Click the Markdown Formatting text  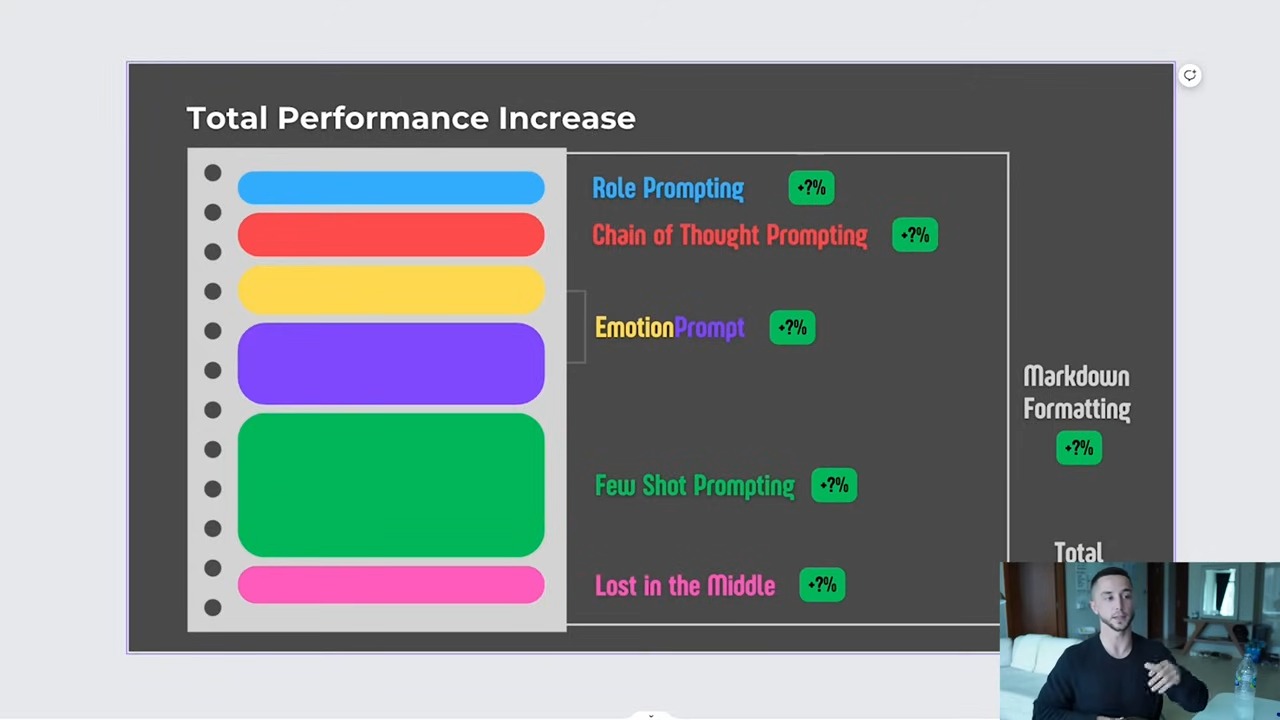[x=1077, y=392]
